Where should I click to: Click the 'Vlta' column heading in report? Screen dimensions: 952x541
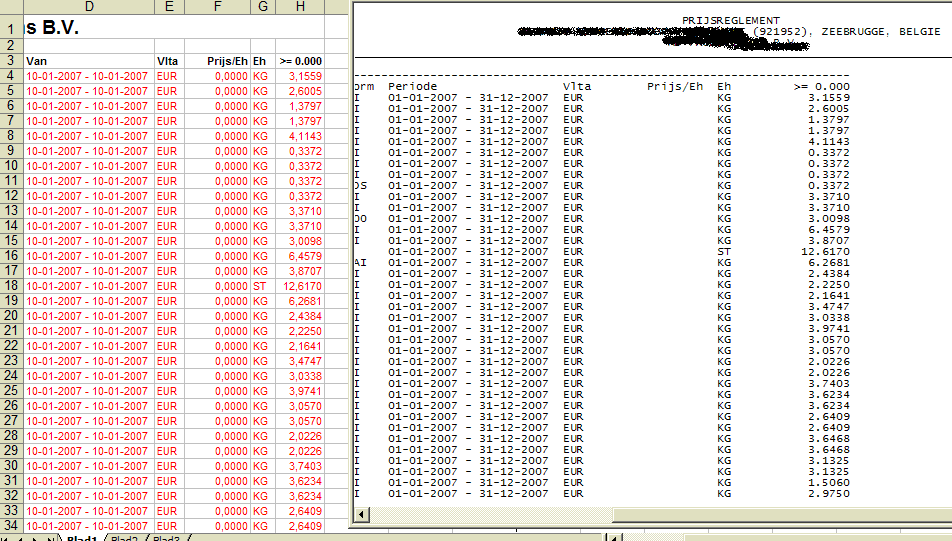point(577,86)
